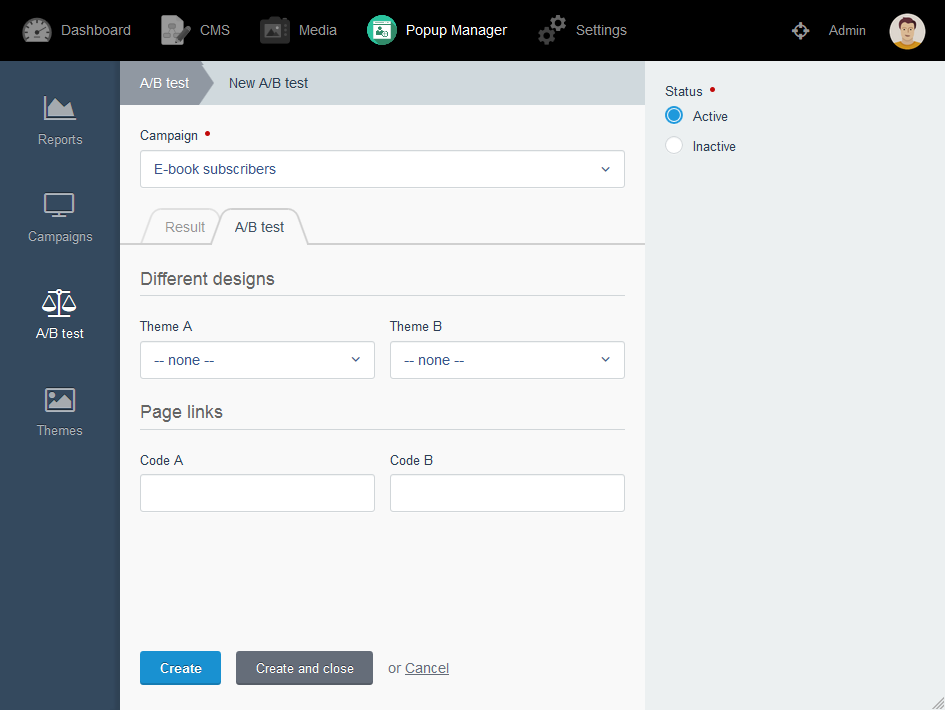Viewport: 945px width, 710px height.
Task: Click the Page links heading
Action: coord(181,412)
